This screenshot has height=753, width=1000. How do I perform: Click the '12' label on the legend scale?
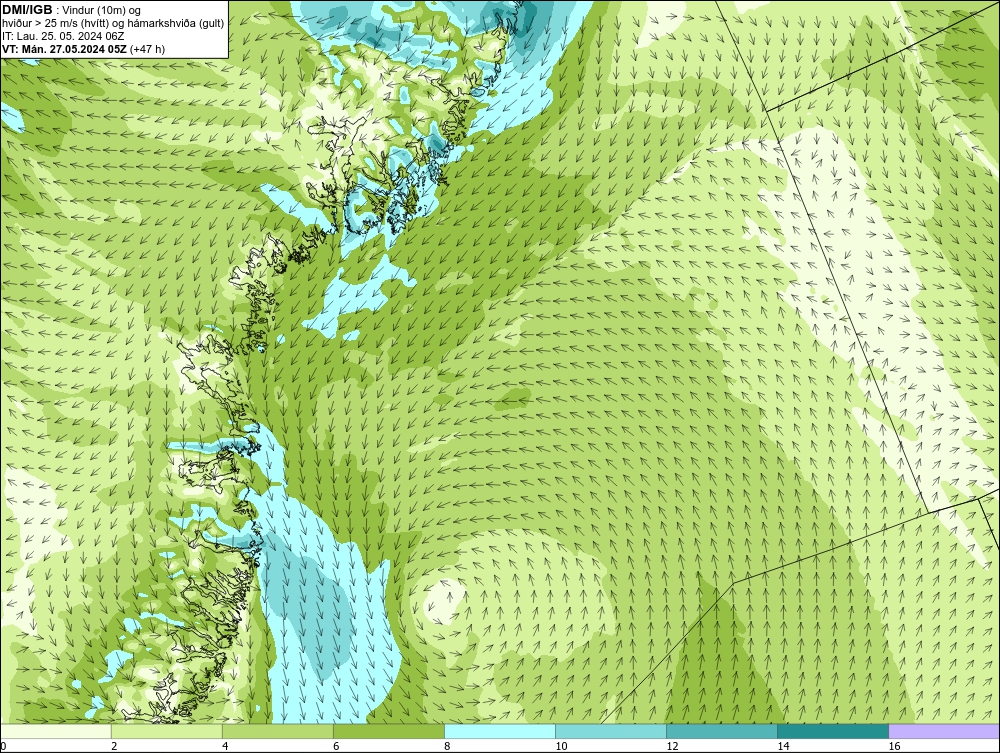pos(672,746)
